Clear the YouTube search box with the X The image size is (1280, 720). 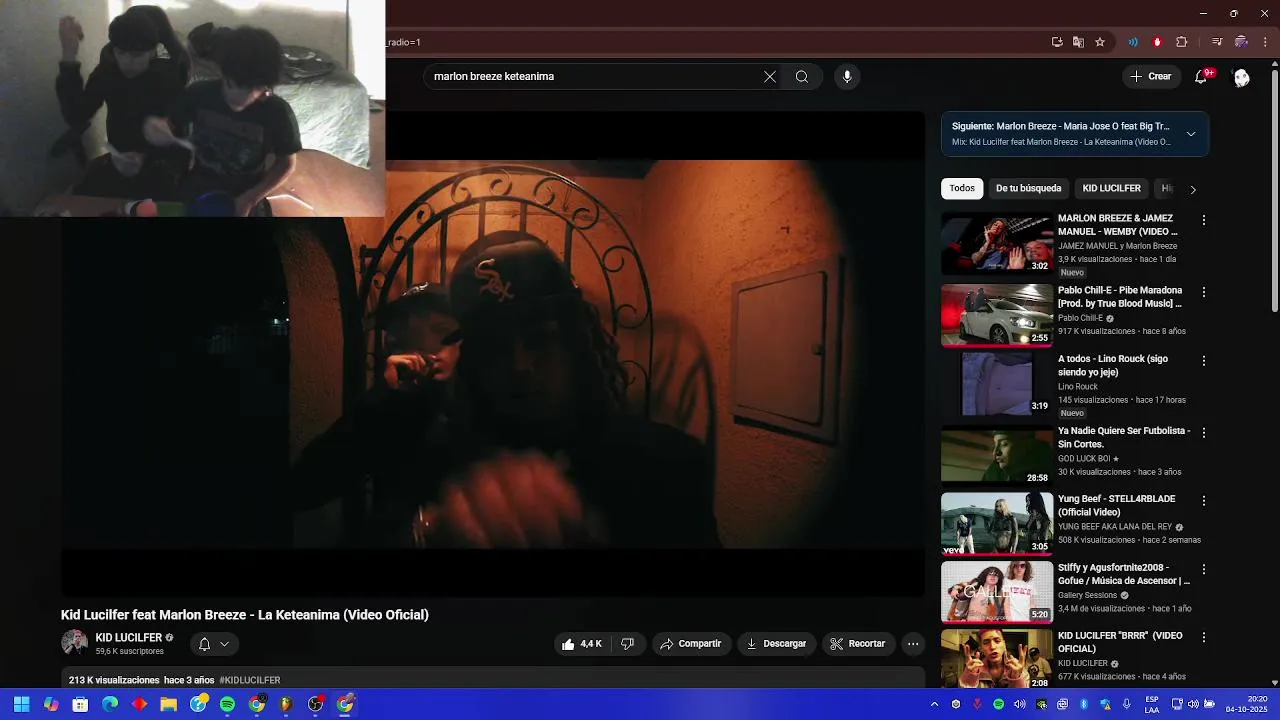770,77
